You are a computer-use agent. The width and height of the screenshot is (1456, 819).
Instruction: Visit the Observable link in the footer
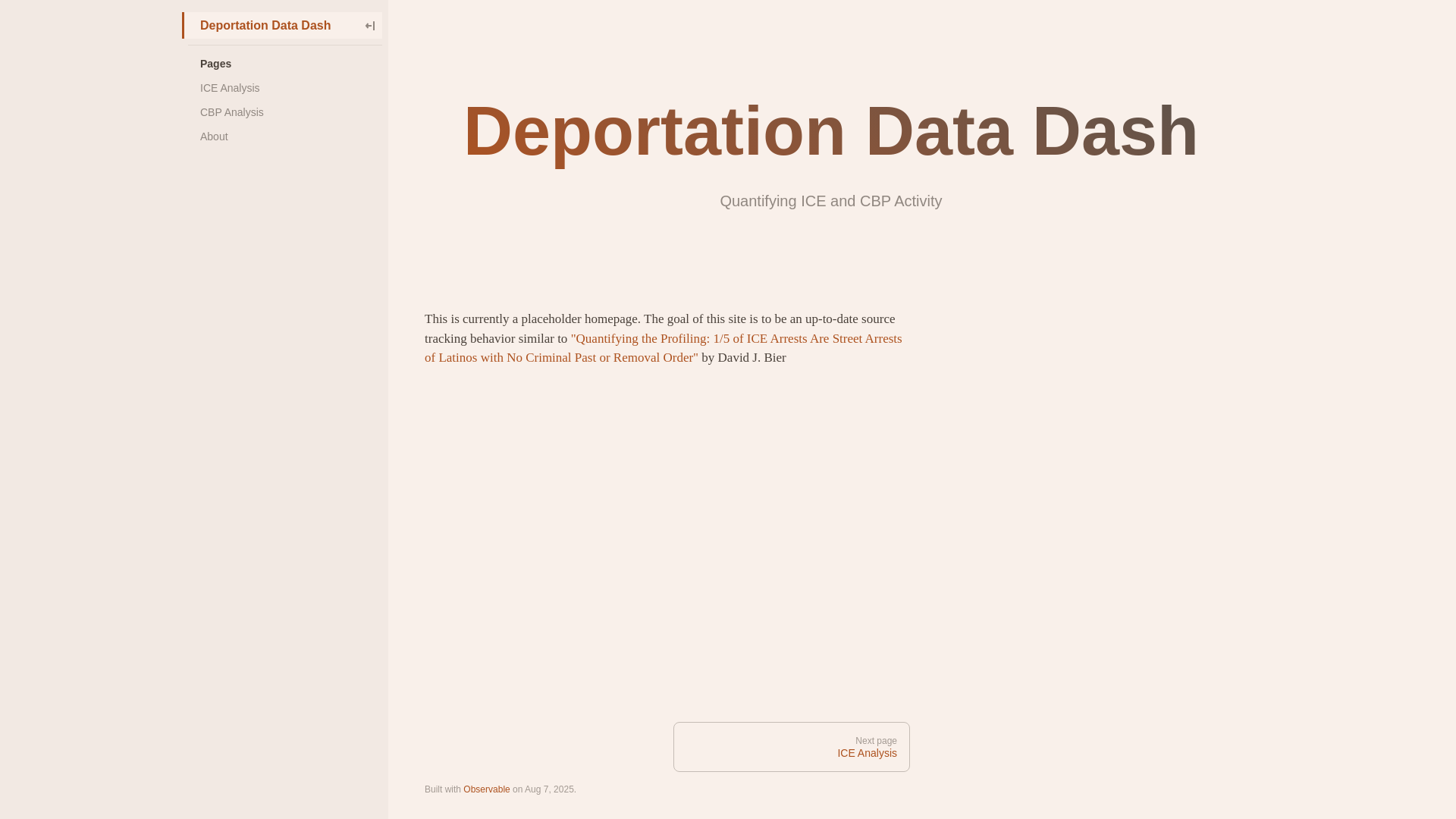tap(487, 789)
